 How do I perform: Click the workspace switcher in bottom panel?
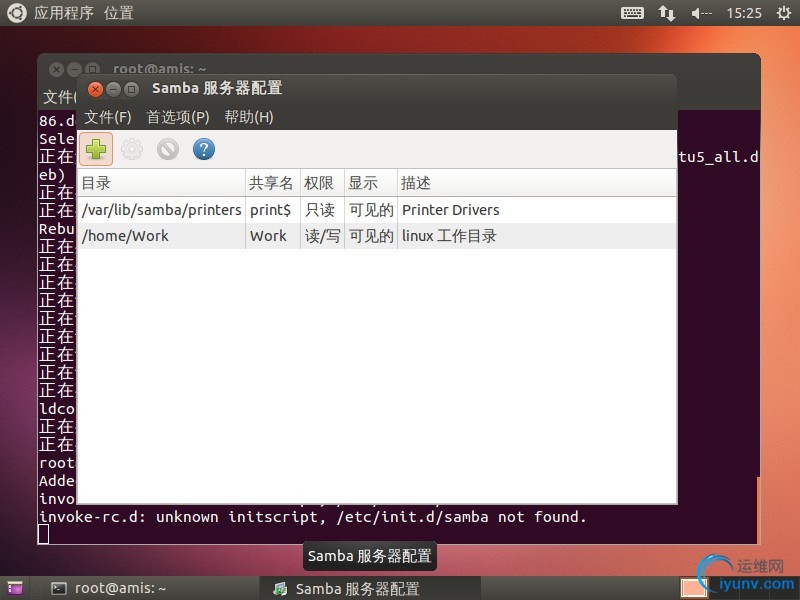(x=693, y=588)
